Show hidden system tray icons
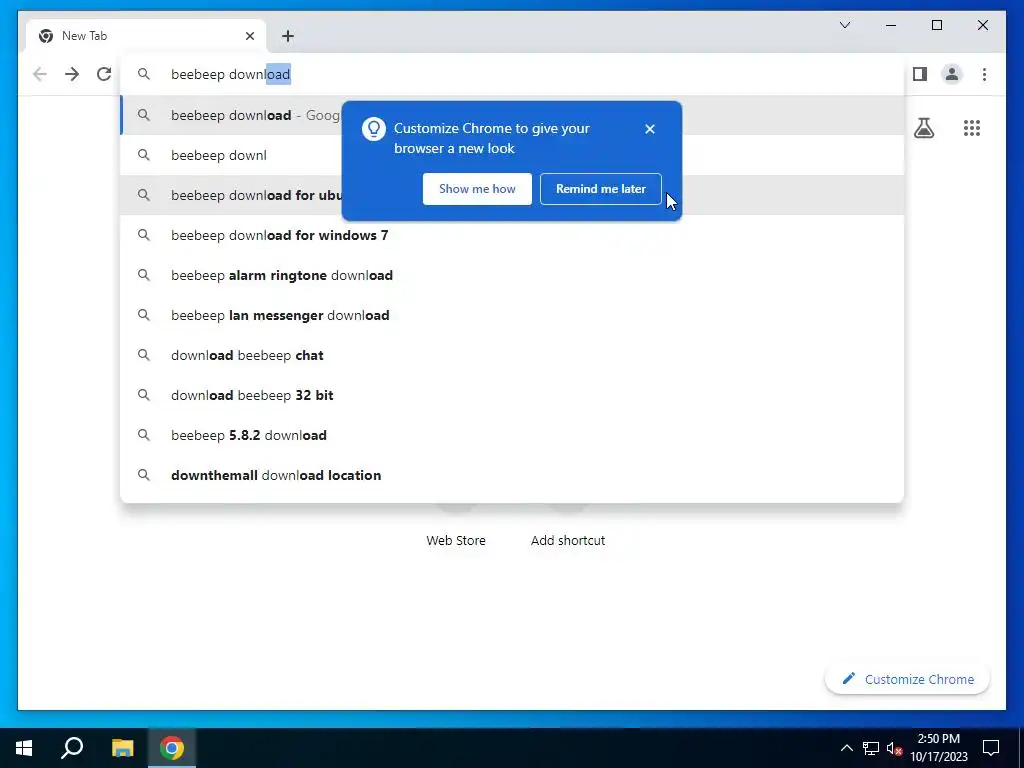This screenshot has height=768, width=1024. coord(846,748)
